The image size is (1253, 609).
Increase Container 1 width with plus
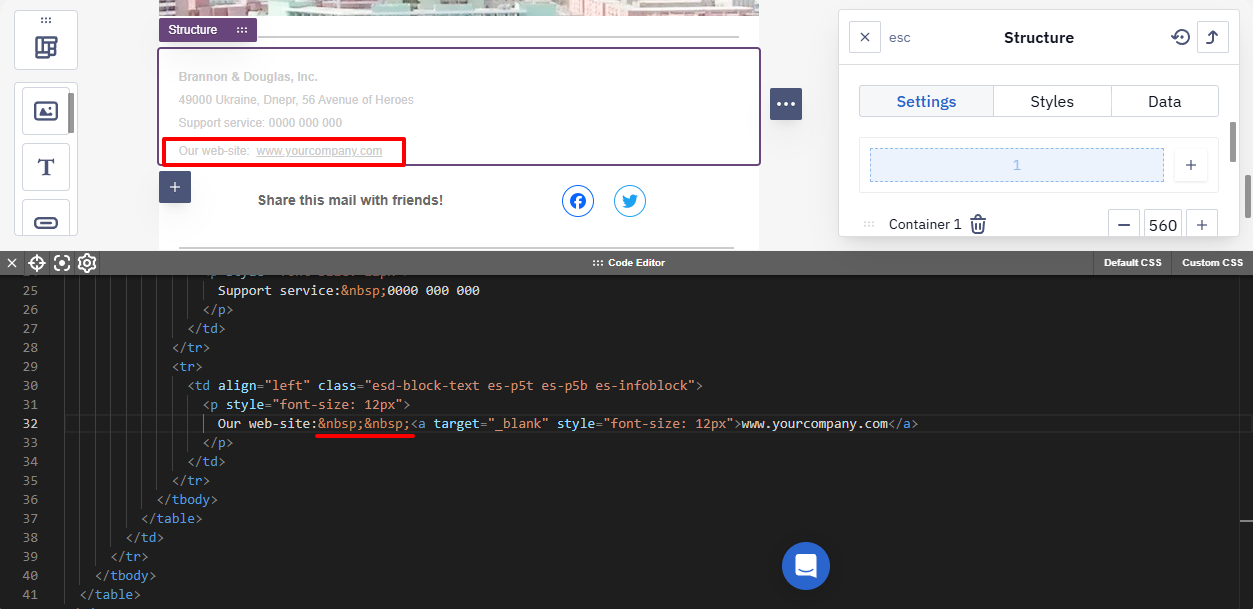[x=1202, y=225]
